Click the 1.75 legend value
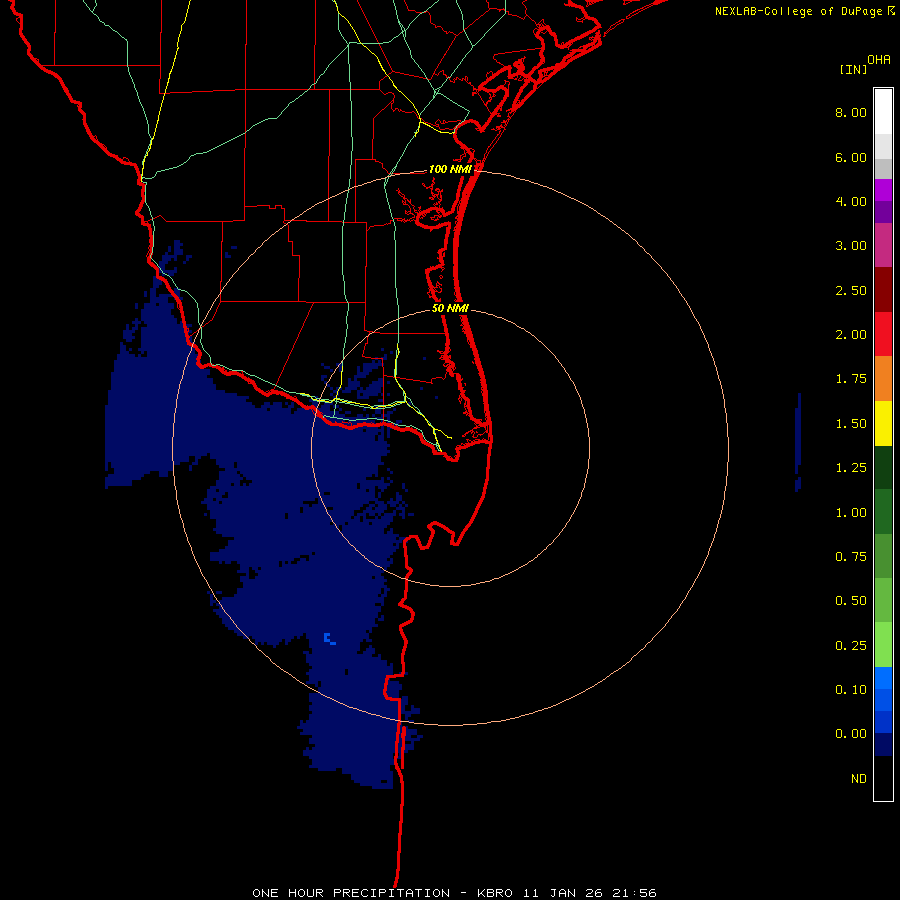This screenshot has width=900, height=900. tap(851, 379)
